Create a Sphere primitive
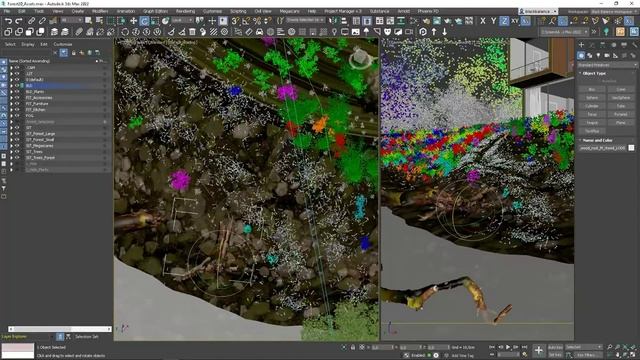 pos(592,98)
